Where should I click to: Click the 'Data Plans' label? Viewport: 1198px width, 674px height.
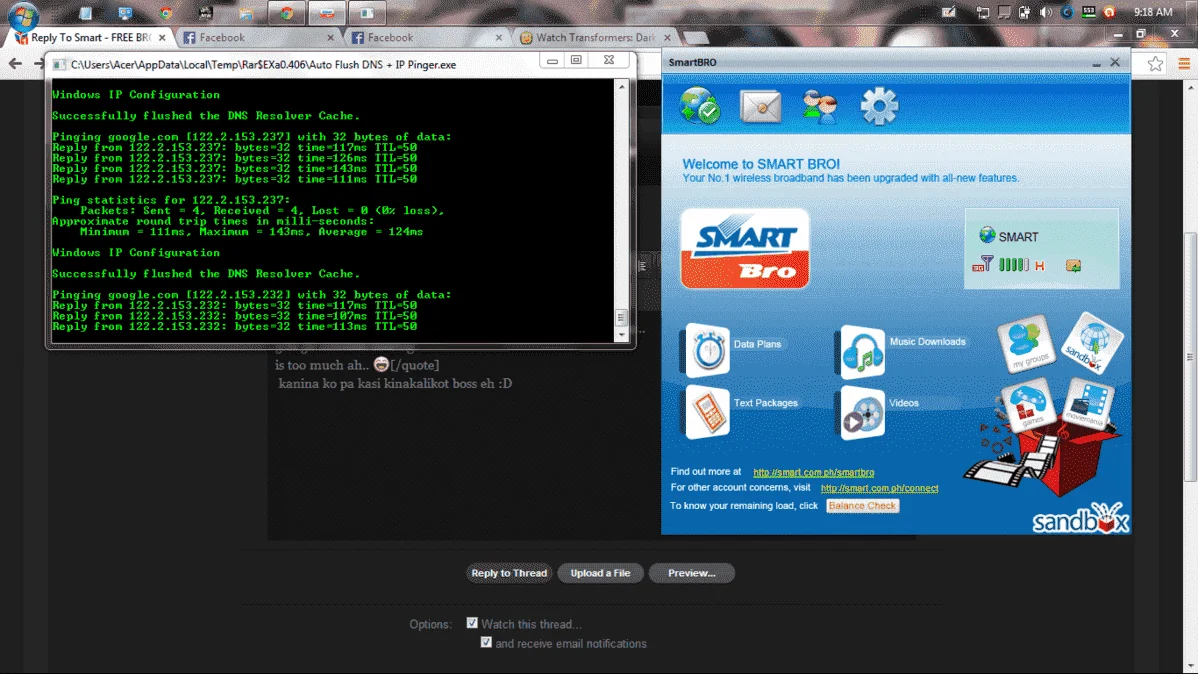757,344
